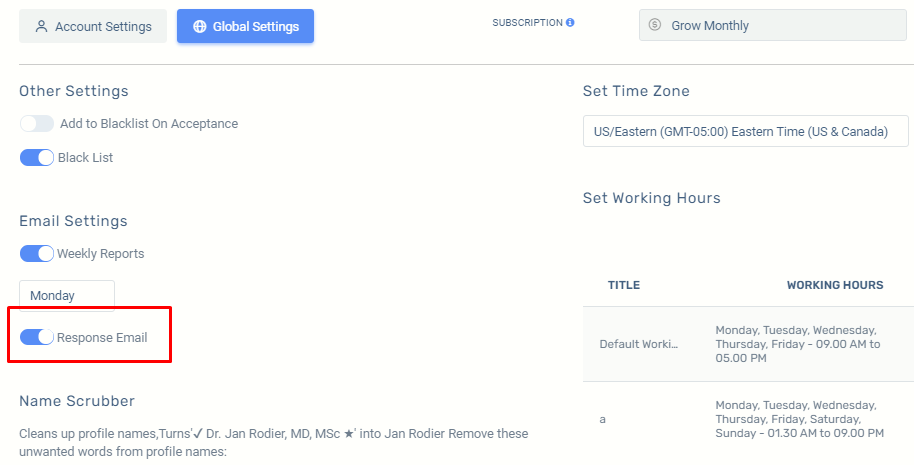Turn off the Black List toggle

click(x=37, y=157)
